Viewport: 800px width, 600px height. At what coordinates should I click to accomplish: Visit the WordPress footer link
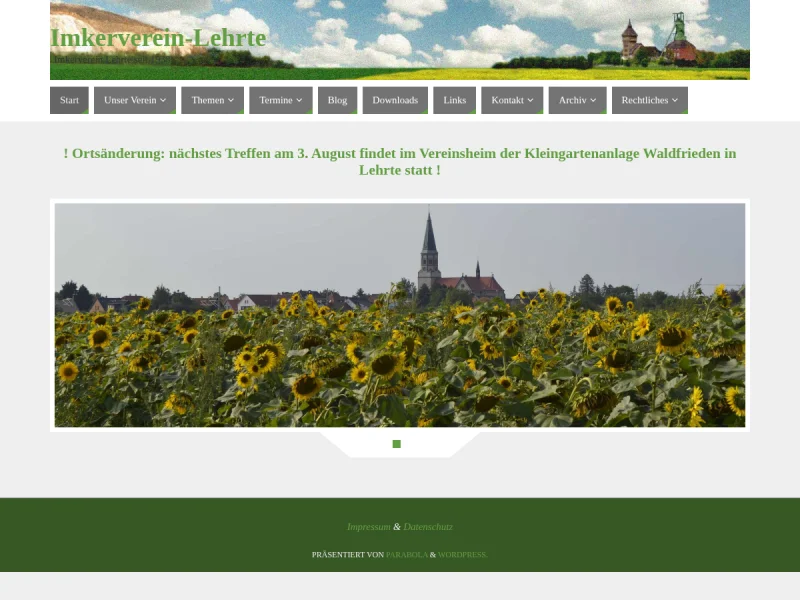[x=462, y=554]
